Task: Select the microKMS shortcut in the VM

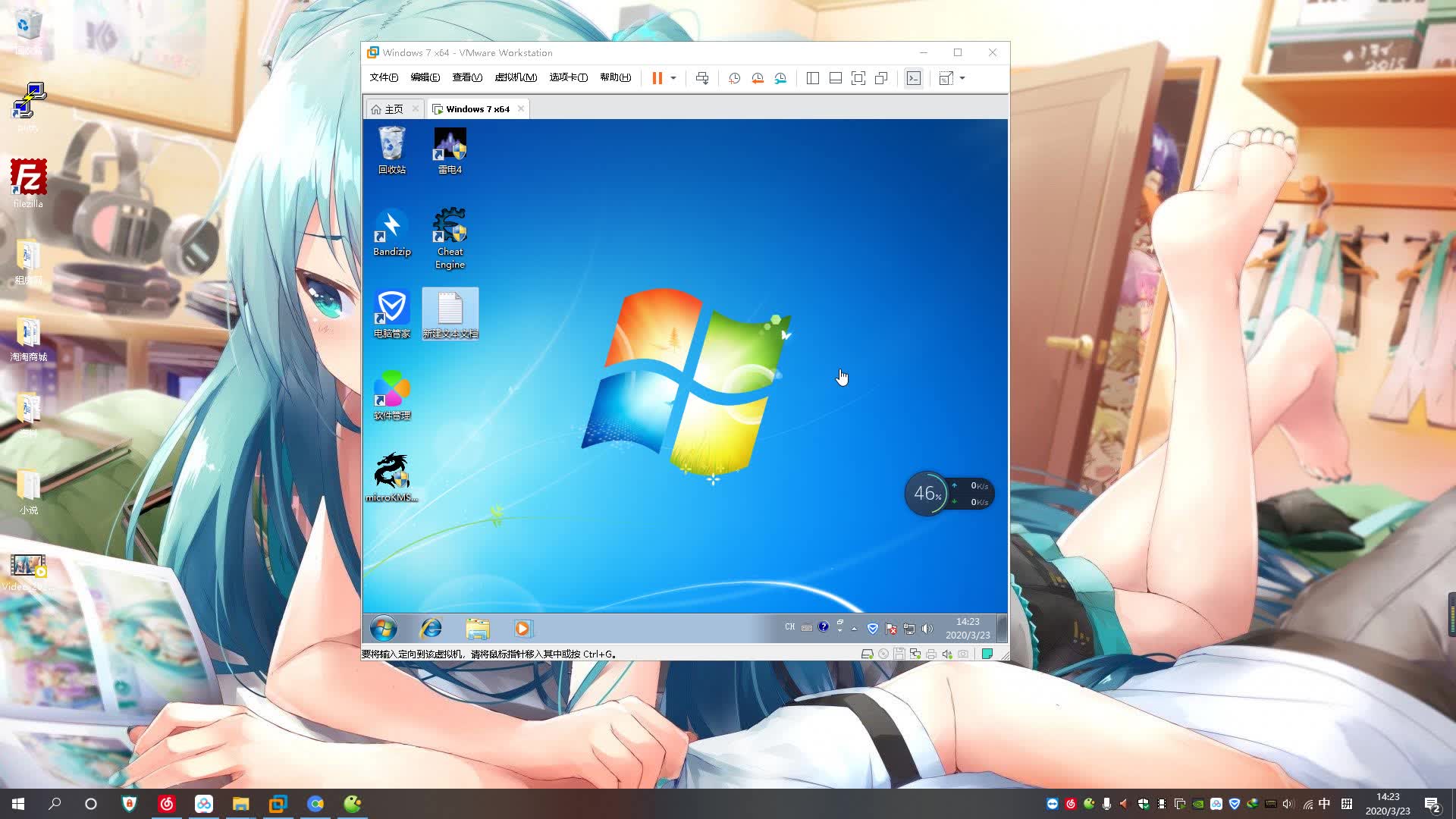Action: (x=392, y=478)
